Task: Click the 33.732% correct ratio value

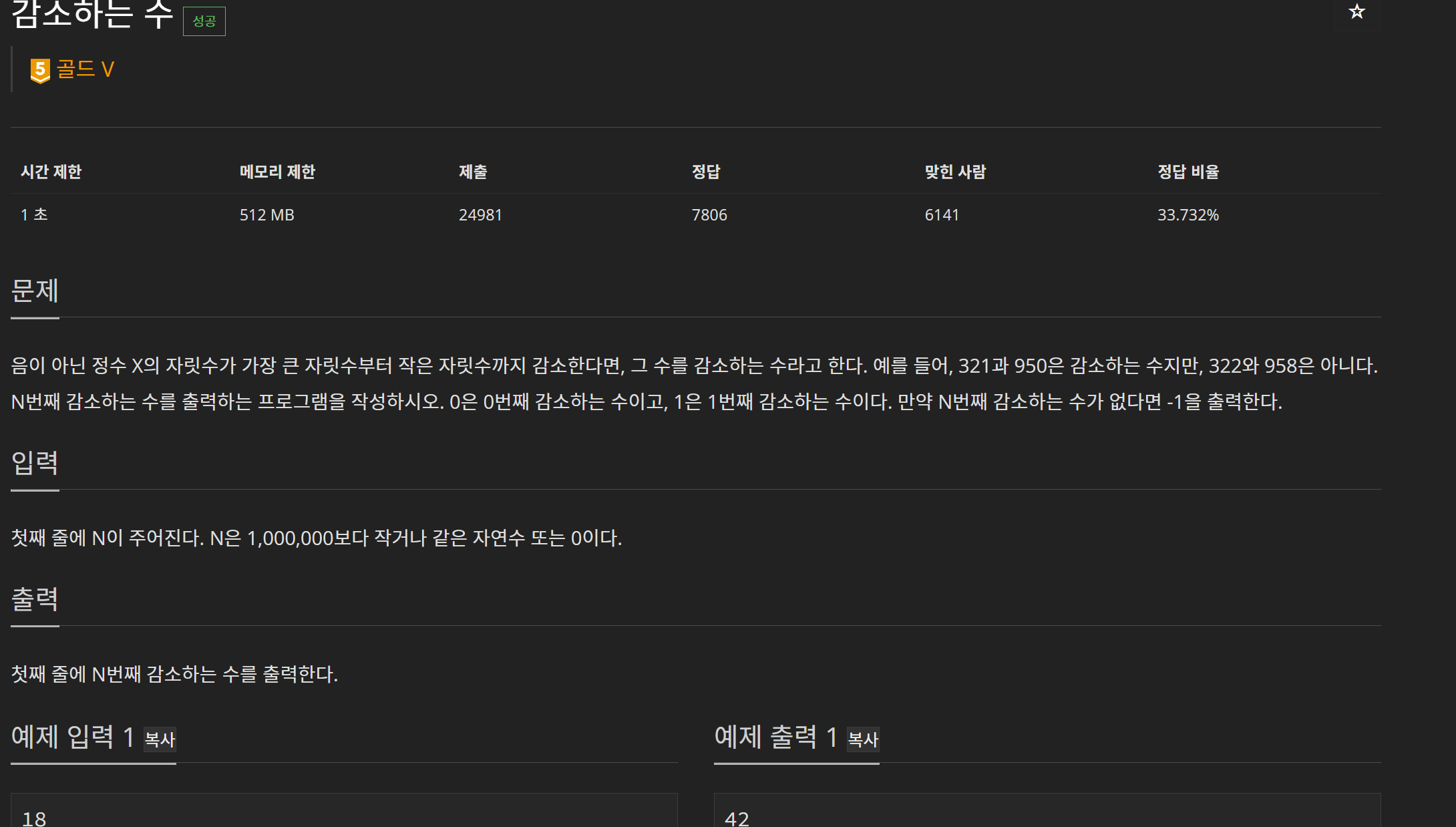Action: pos(1188,215)
